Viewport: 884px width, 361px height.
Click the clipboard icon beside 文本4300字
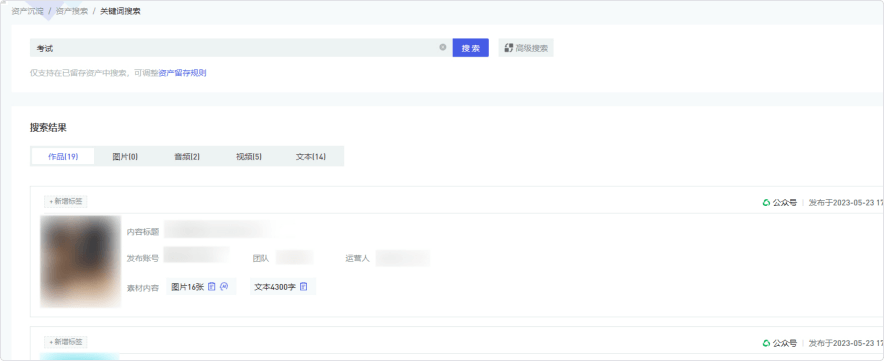click(x=303, y=287)
